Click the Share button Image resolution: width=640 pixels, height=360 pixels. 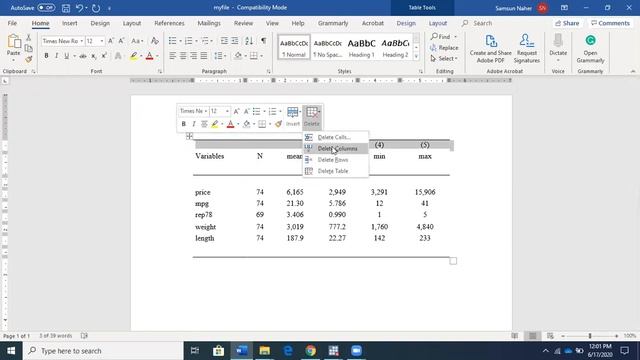pos(567,23)
